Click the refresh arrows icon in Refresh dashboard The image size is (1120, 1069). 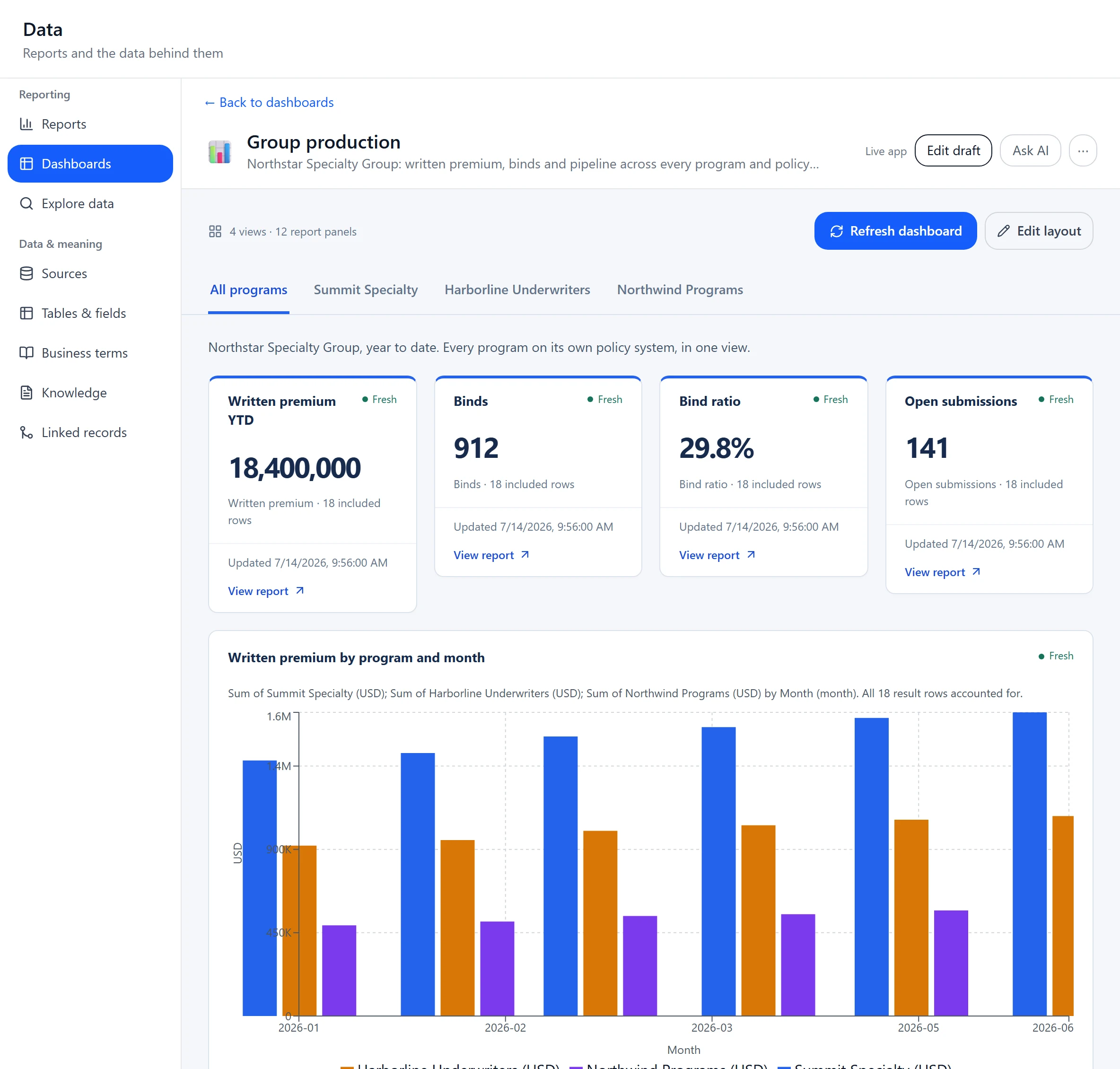click(836, 231)
